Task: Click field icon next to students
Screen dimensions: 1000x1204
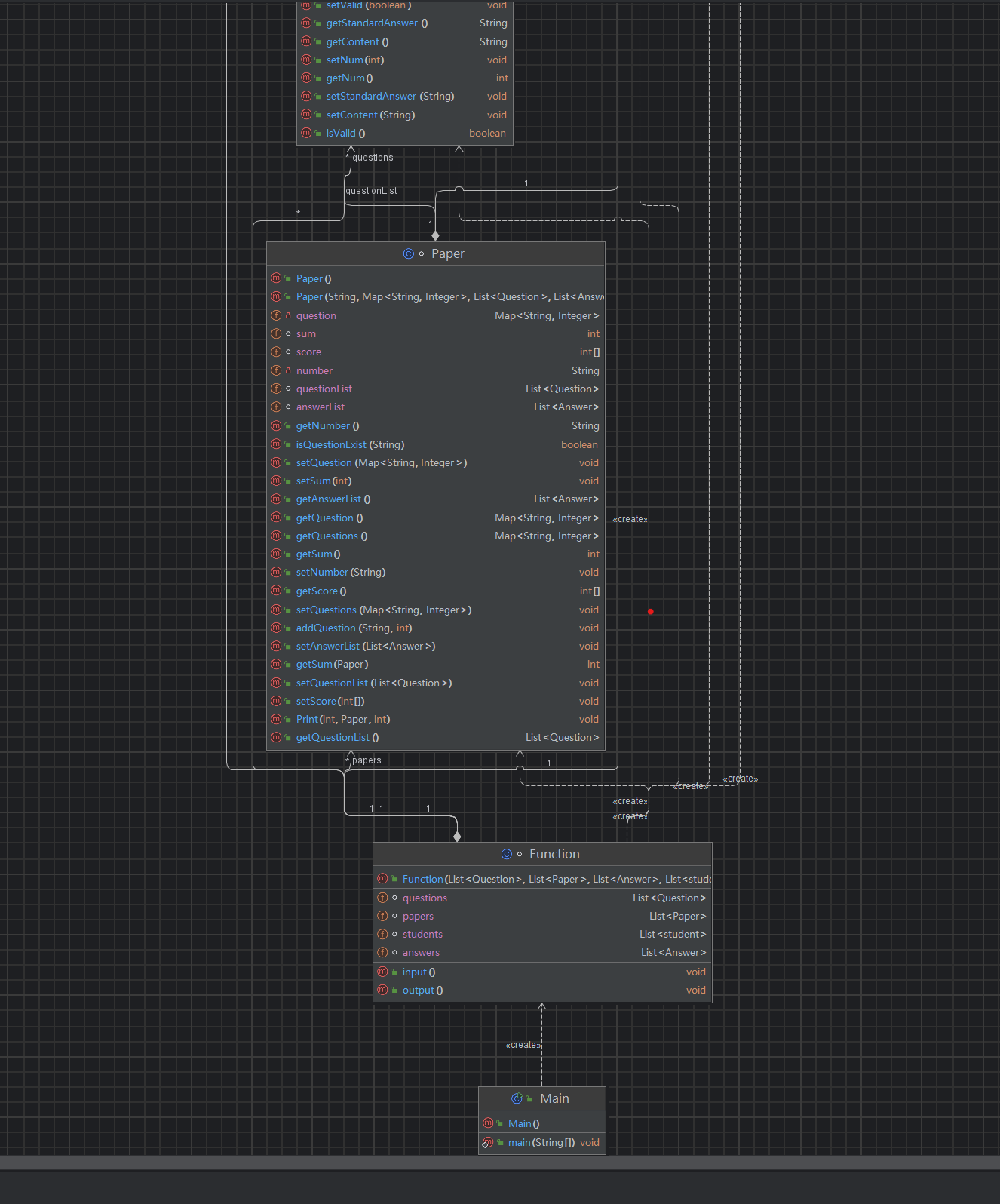Action: (382, 934)
